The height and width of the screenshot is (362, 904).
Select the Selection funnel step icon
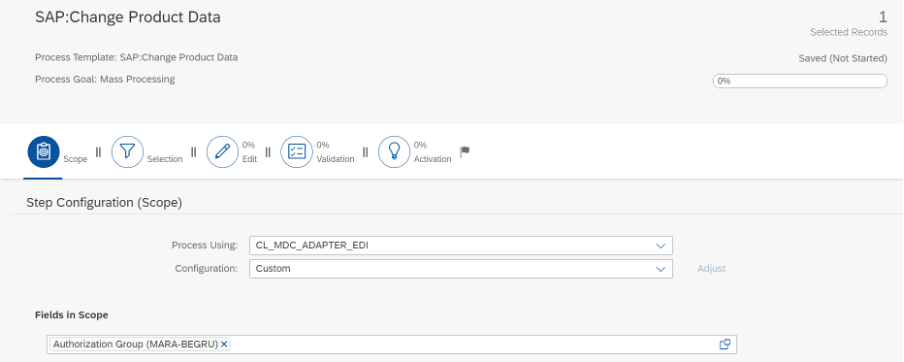pos(127,152)
